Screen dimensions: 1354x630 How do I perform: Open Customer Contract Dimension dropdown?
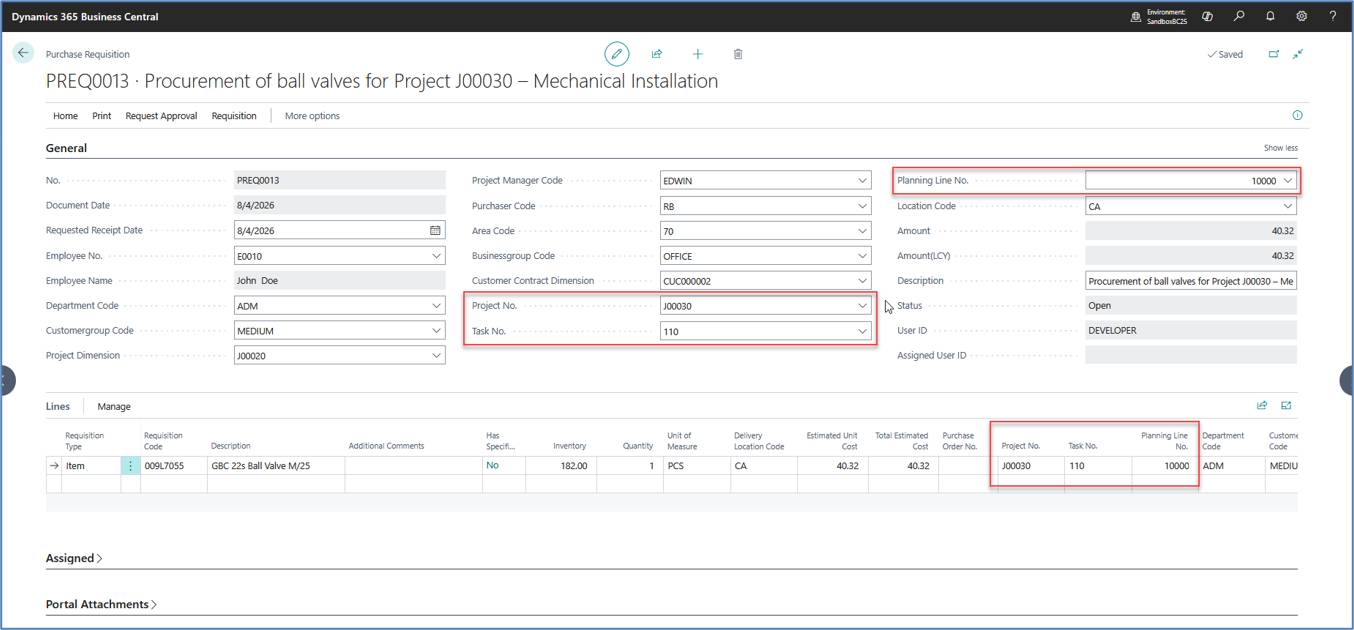point(862,281)
